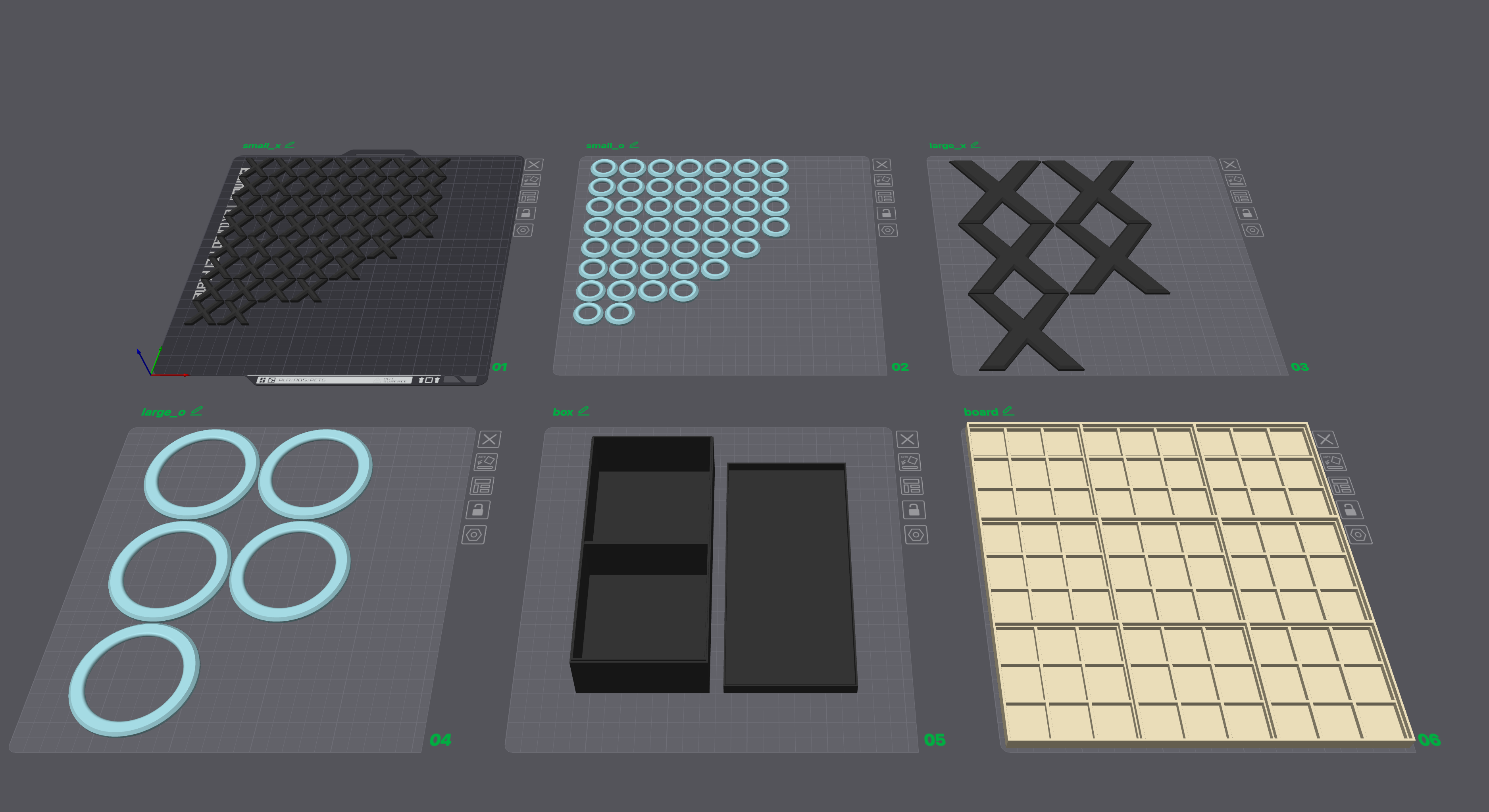This screenshot has width=1489, height=812.
Task: Toggle the lock on the box plate
Action: pos(914,510)
